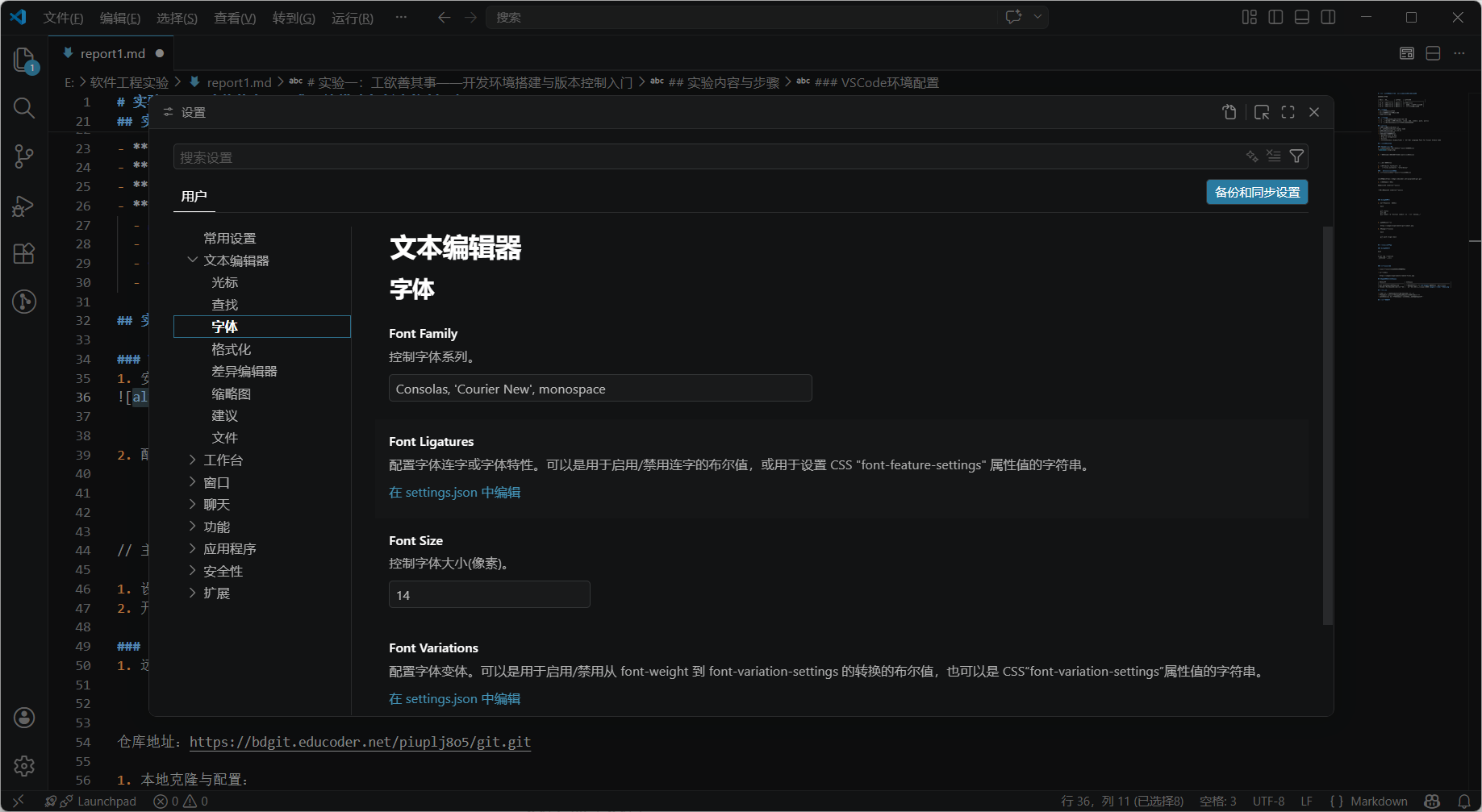The image size is (1482, 812).
Task: Select the report1.md editor tab
Action: pyautogui.click(x=113, y=53)
